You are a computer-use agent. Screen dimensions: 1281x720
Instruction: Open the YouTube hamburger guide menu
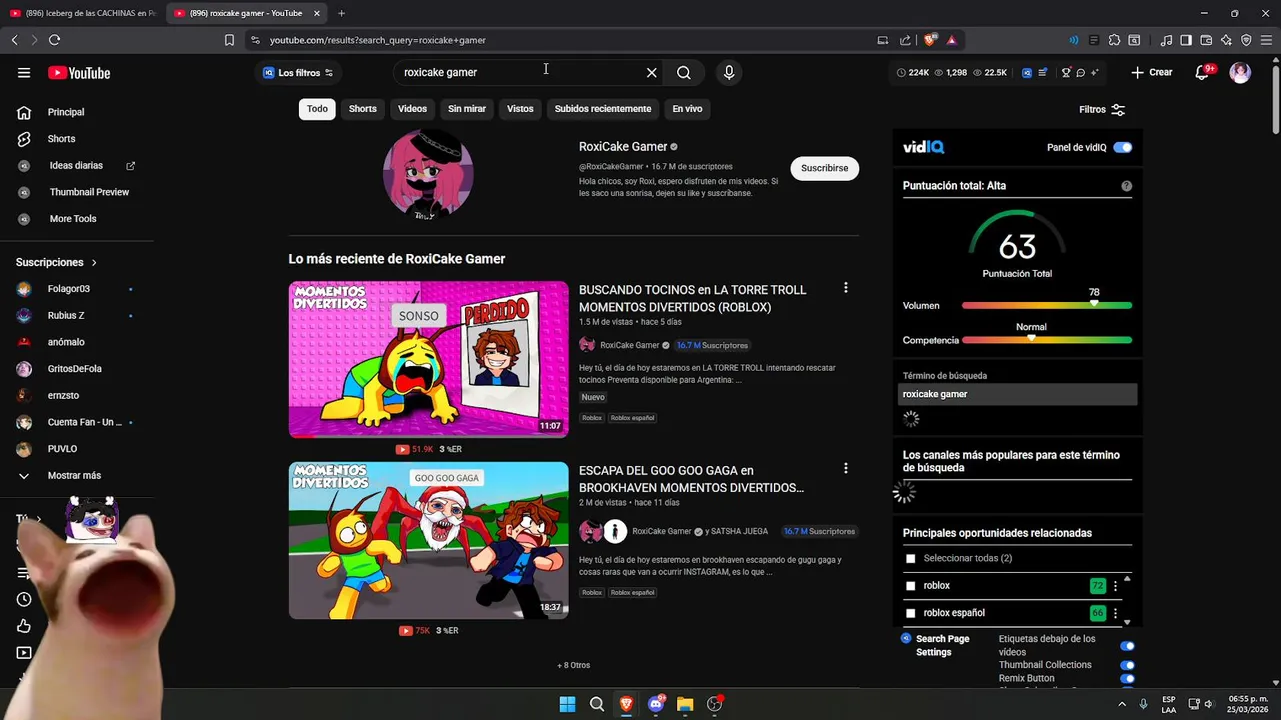pos(24,72)
